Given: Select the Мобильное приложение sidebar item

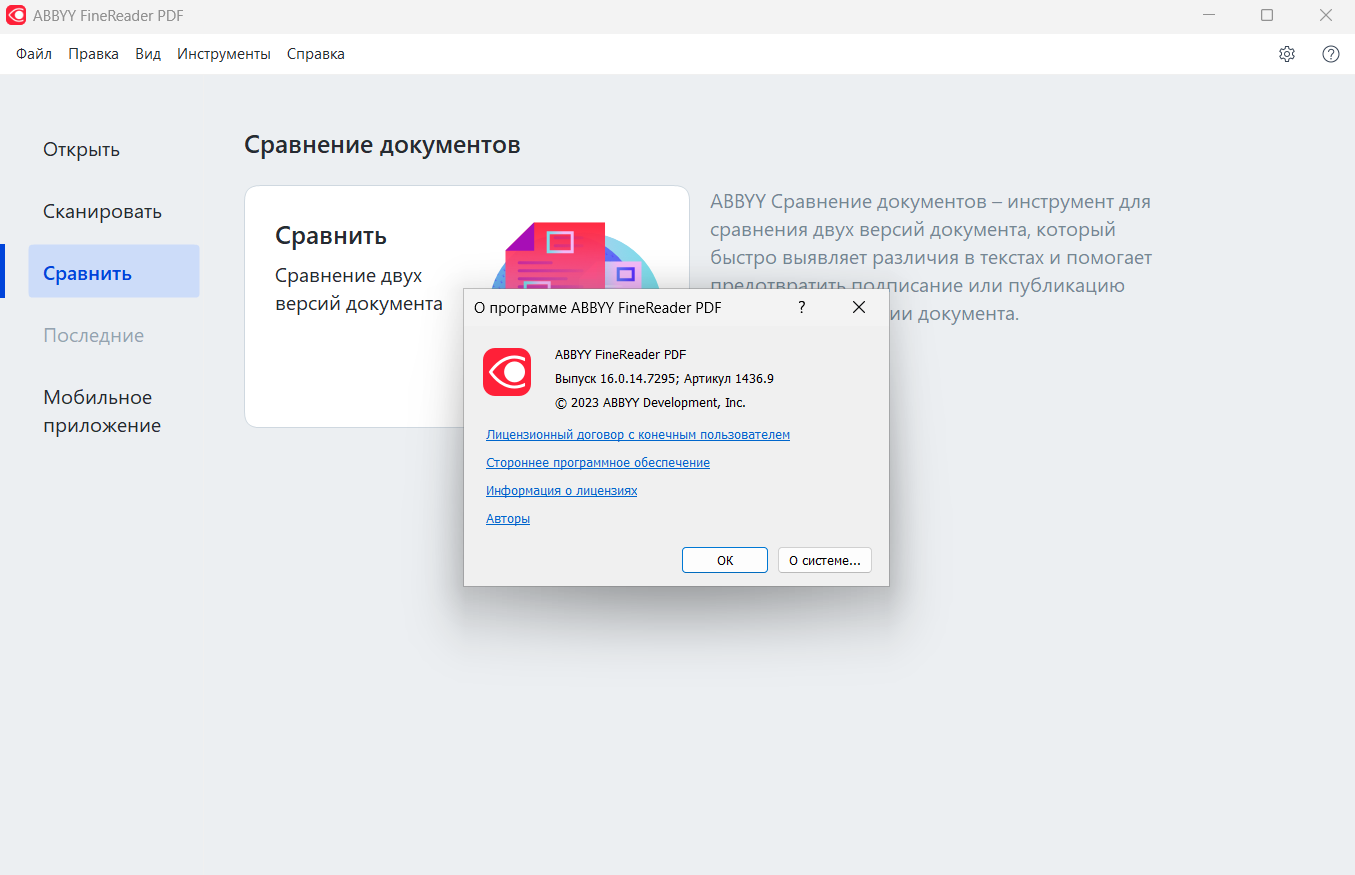Looking at the screenshot, I should pos(101,411).
